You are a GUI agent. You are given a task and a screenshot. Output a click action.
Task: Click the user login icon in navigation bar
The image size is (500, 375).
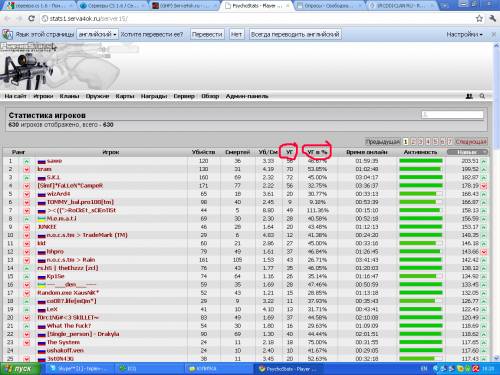(x=469, y=96)
